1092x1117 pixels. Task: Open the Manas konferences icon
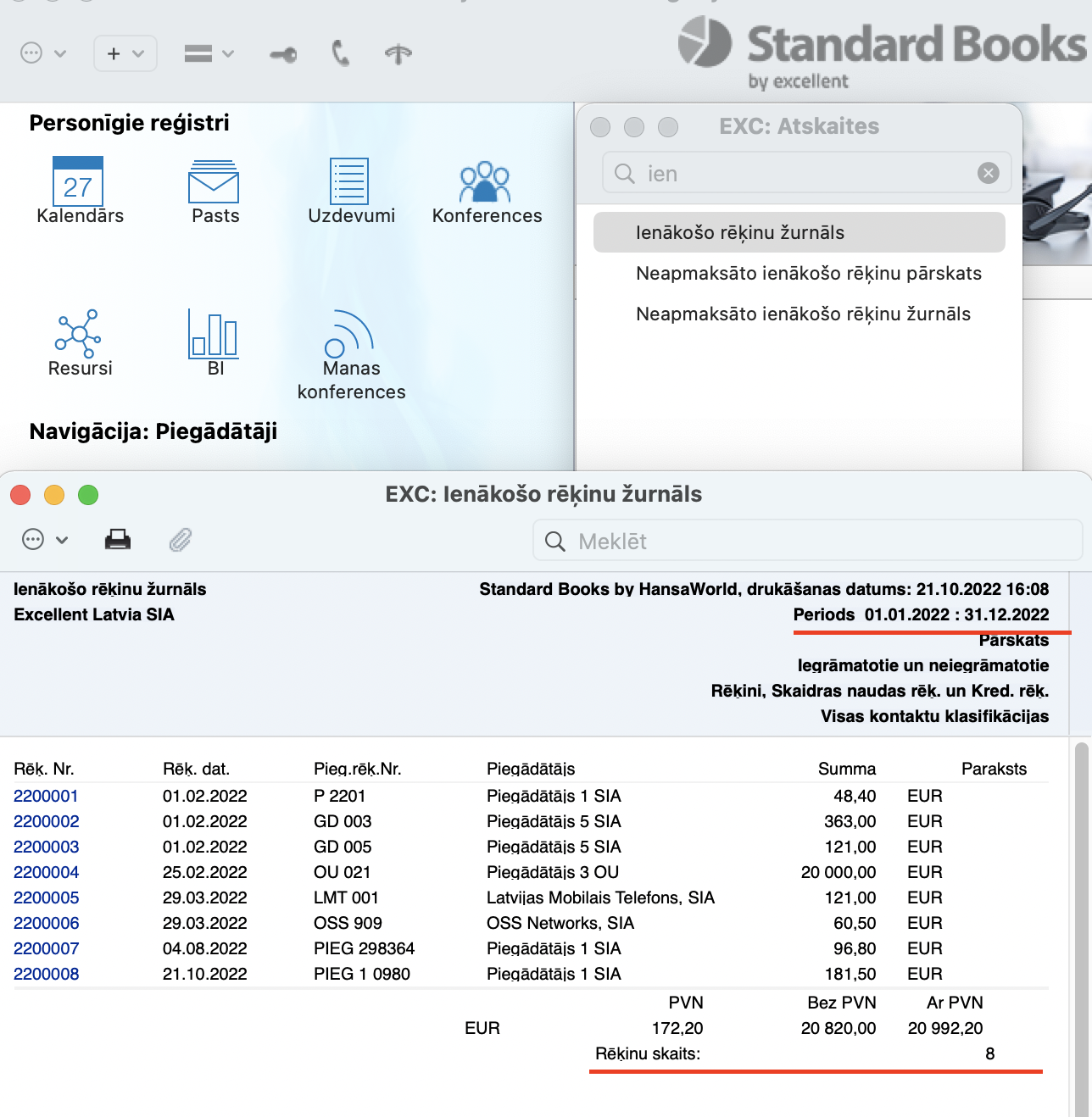click(x=349, y=334)
